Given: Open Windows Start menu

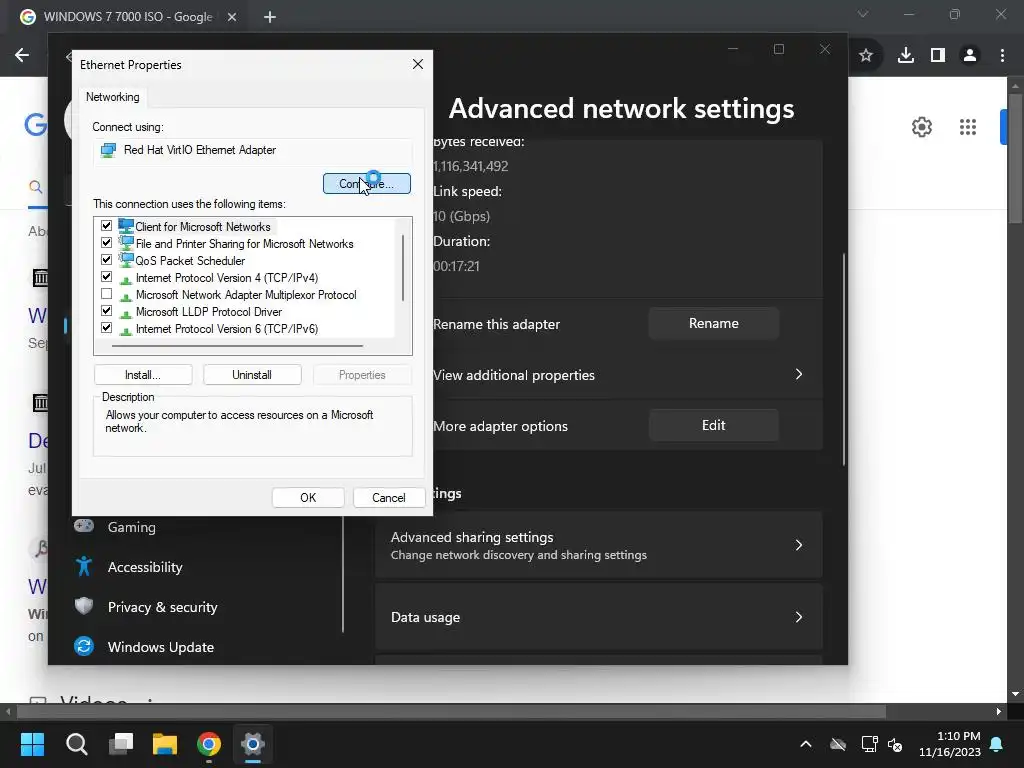Looking at the screenshot, I should (32, 744).
